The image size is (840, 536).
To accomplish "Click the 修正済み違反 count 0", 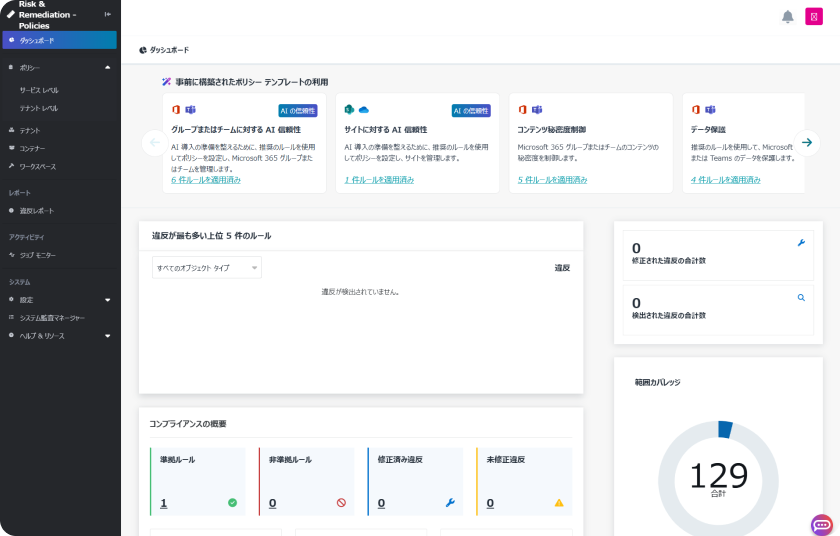I will coord(381,503).
